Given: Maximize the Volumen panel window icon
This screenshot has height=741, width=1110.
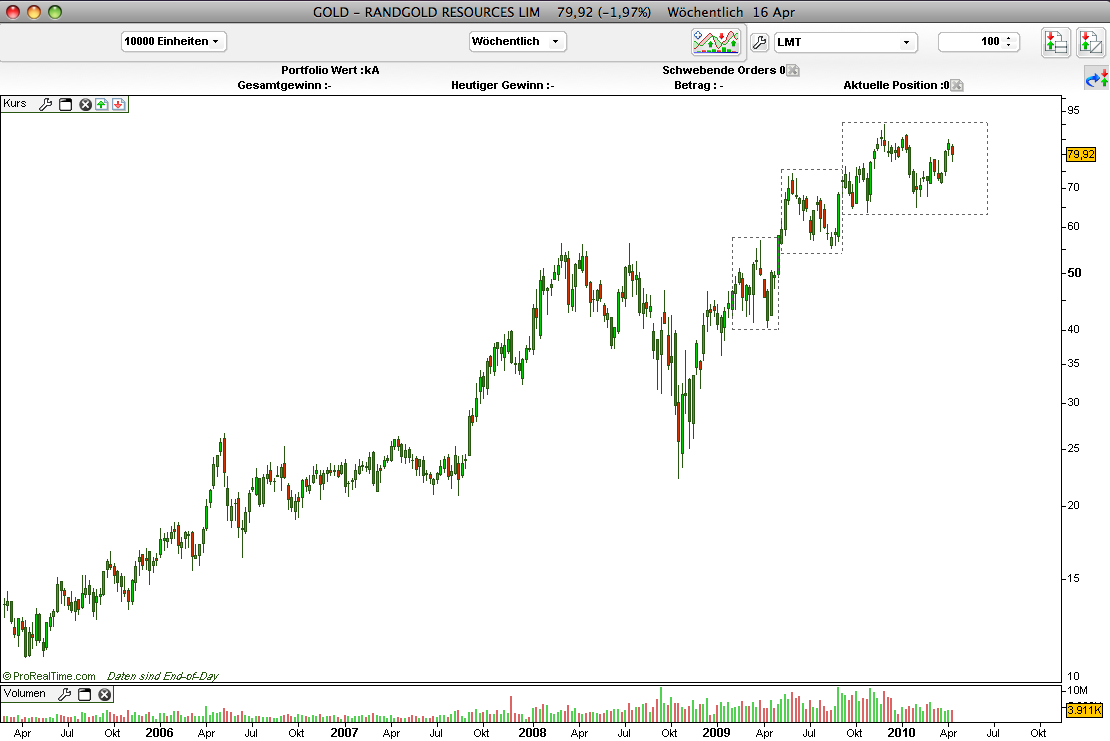Looking at the screenshot, I should click(x=84, y=694).
